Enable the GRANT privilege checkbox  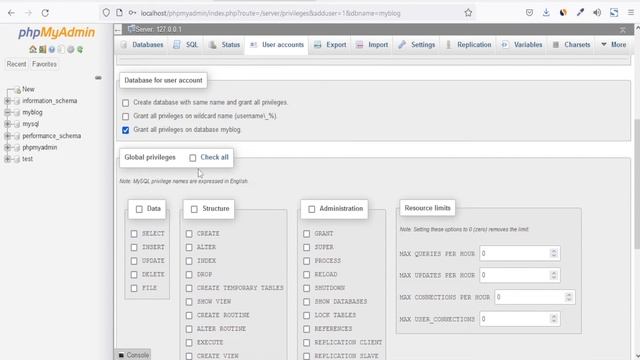(307, 234)
